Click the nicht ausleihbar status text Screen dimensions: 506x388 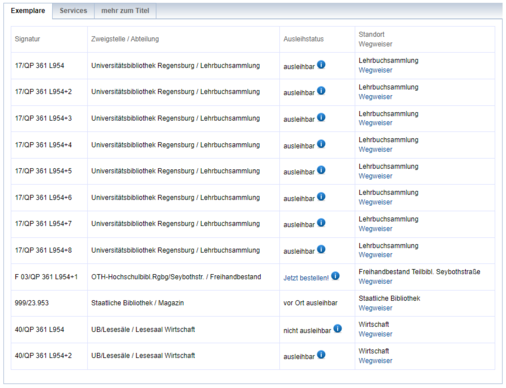(307, 331)
